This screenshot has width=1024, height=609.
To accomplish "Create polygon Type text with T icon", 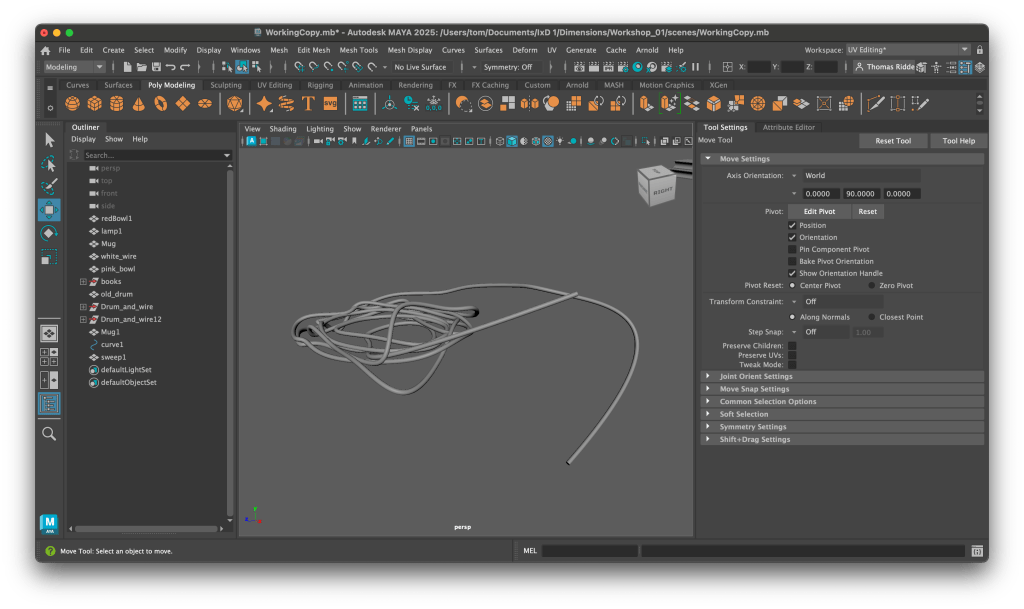I will [x=310, y=103].
